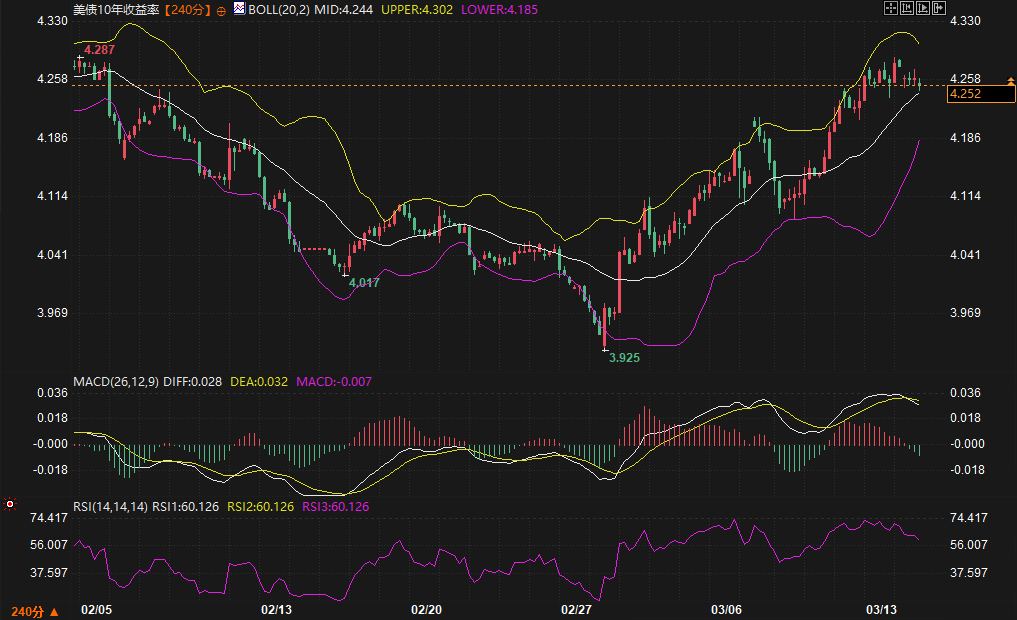
Task: Click the scroll-forward chart axis icon
Action: (923, 8)
